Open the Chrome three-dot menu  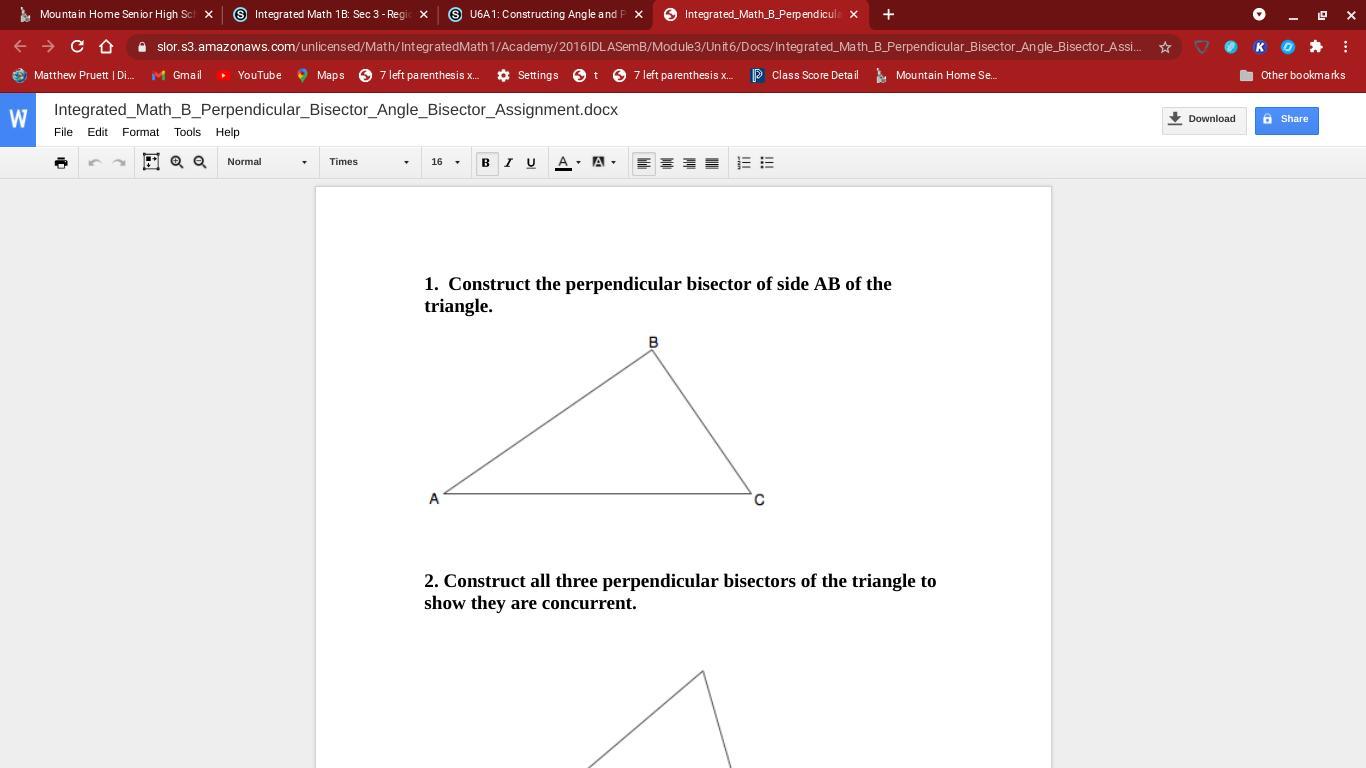click(1345, 47)
